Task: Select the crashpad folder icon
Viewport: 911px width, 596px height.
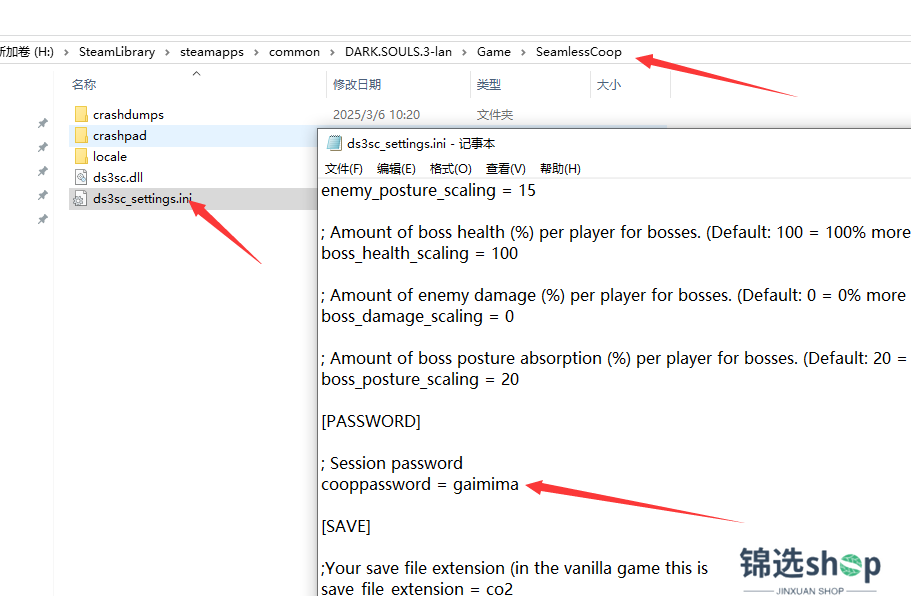Action: click(x=81, y=135)
